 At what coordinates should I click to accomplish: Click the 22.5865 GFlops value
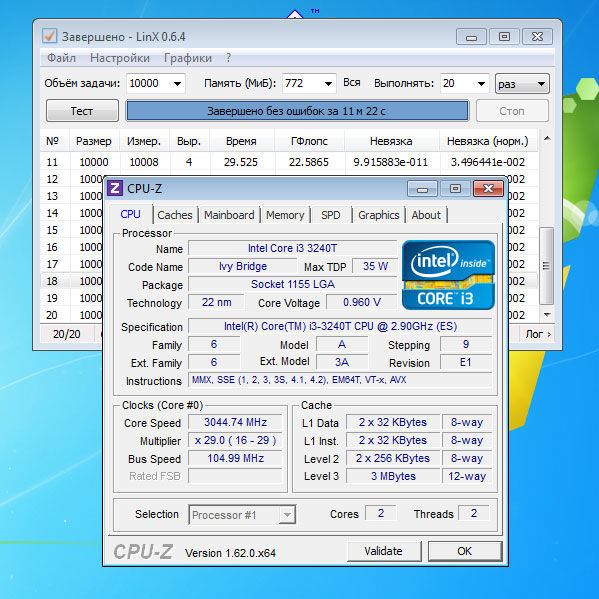point(309,162)
